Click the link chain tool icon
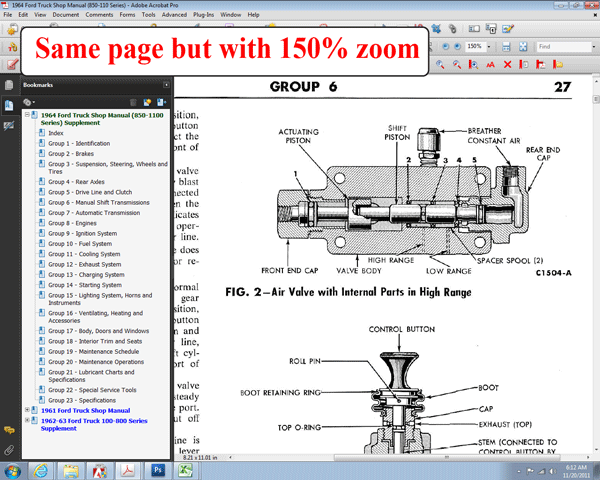Viewport: 600px width, 480px height. pyautogui.click(x=452, y=29)
